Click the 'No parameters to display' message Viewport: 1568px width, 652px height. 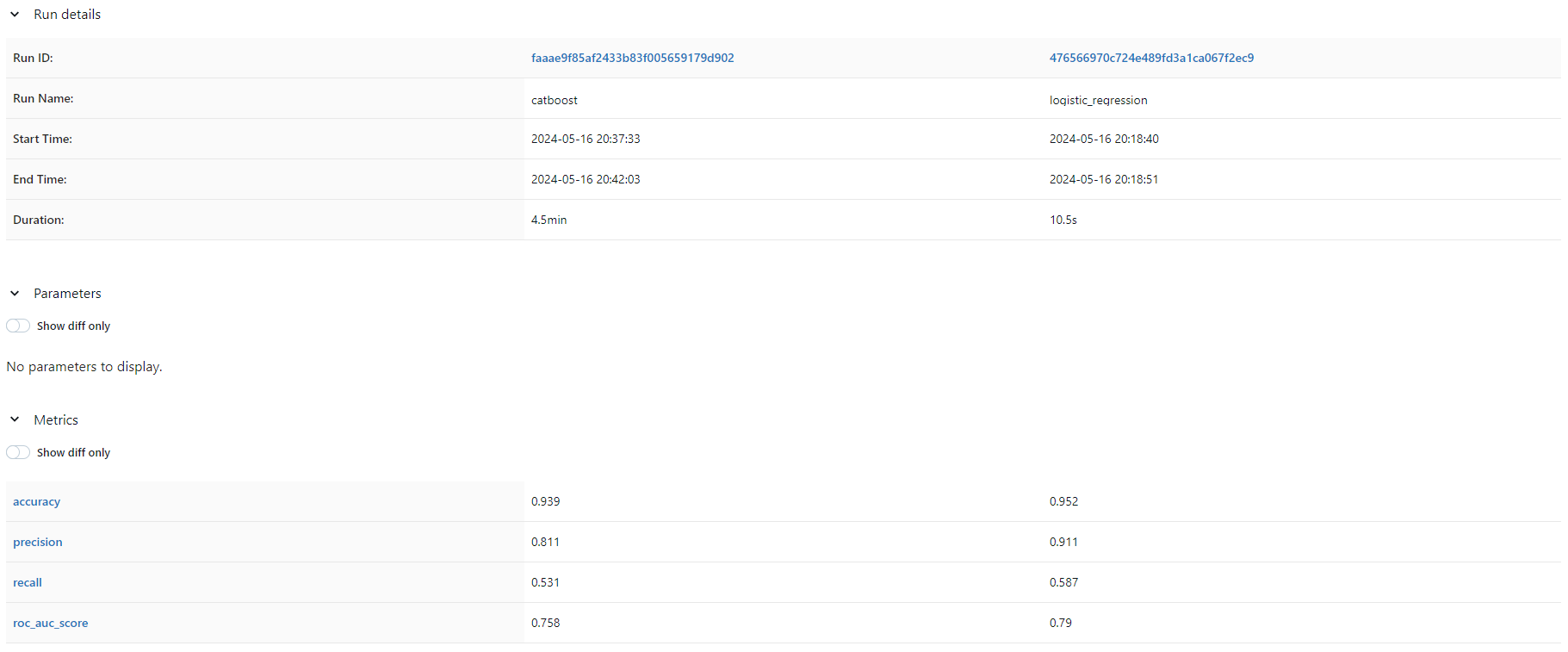click(x=84, y=367)
